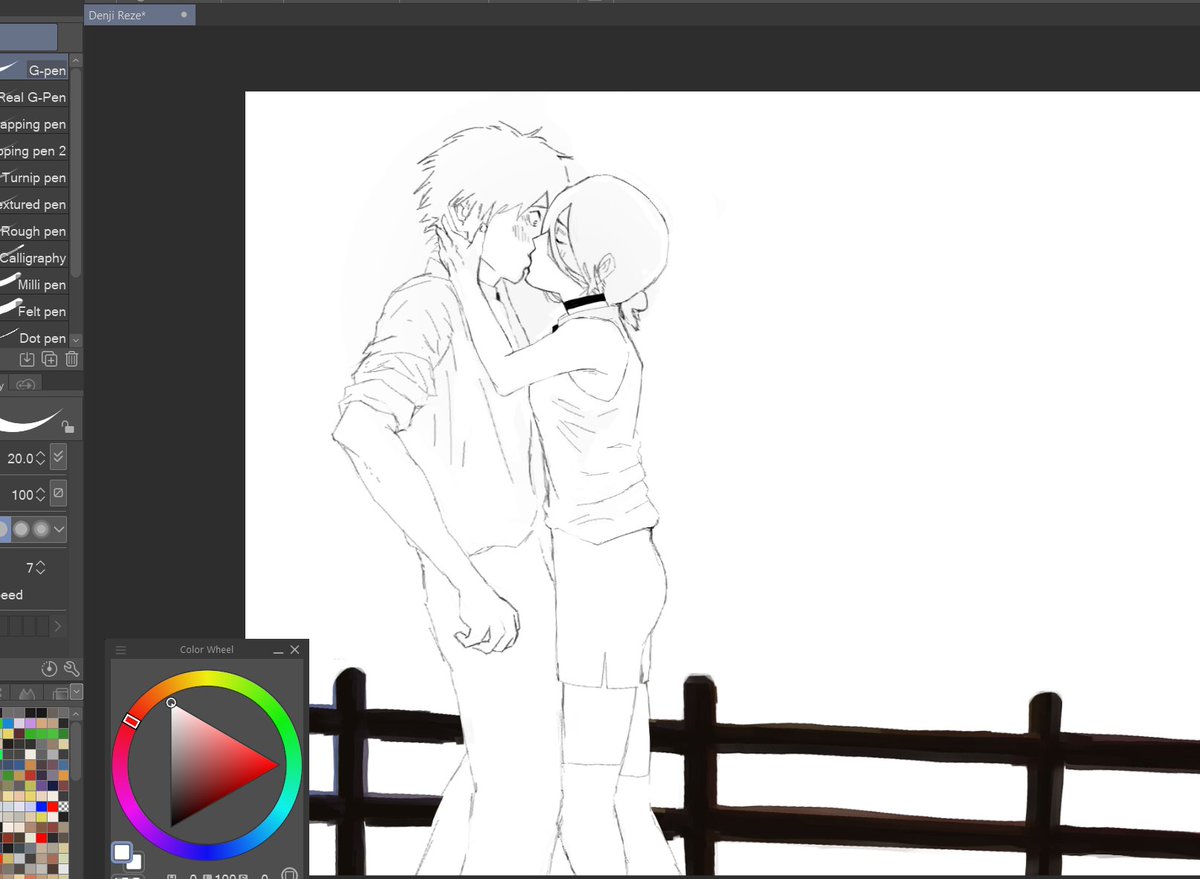The width and height of the screenshot is (1200, 879).
Task: Pick the red swatch beside the checkered swatch
Action: click(52, 805)
